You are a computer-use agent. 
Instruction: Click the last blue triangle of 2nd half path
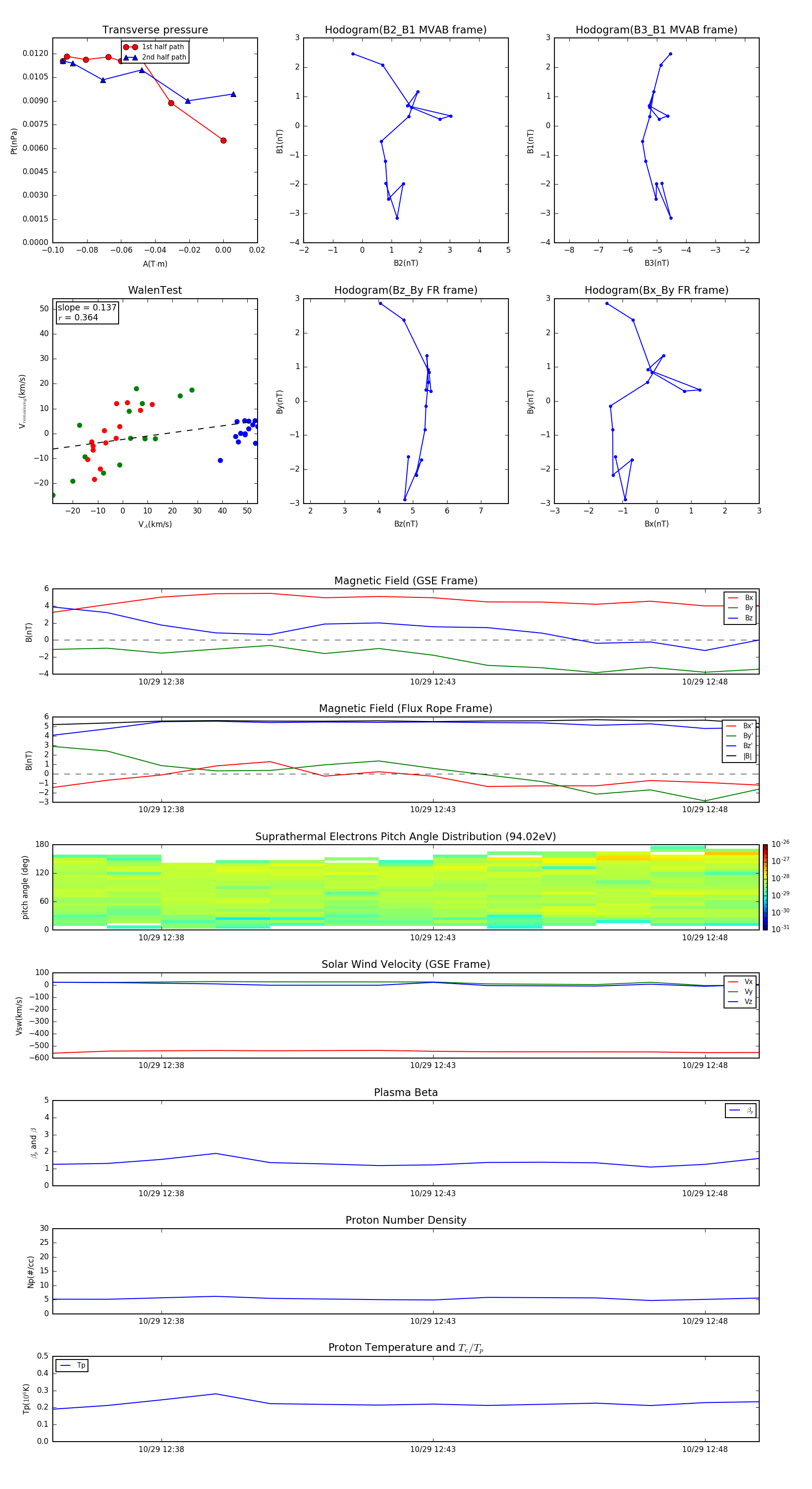tap(234, 94)
